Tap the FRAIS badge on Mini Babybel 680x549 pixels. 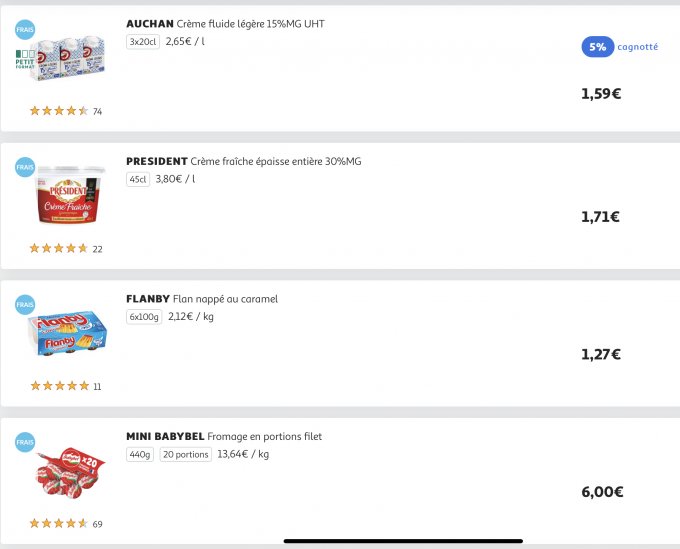tap(25, 442)
